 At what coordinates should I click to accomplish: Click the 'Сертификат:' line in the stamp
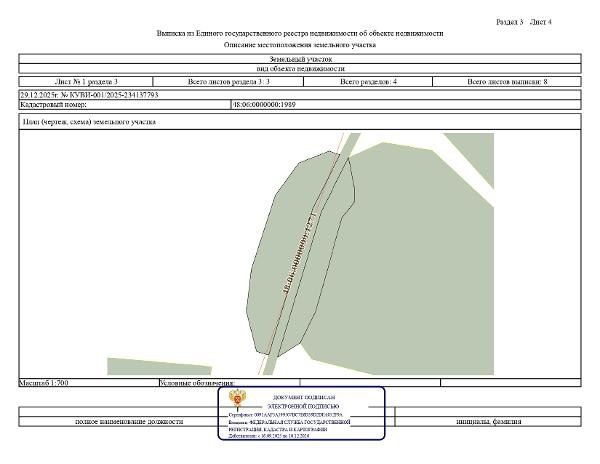point(285,415)
